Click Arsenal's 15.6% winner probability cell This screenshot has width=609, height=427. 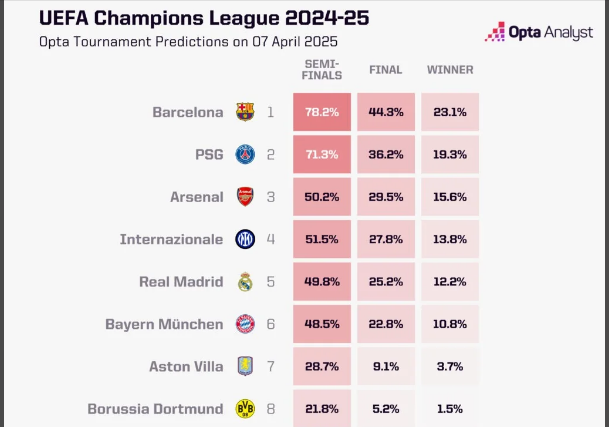450,197
